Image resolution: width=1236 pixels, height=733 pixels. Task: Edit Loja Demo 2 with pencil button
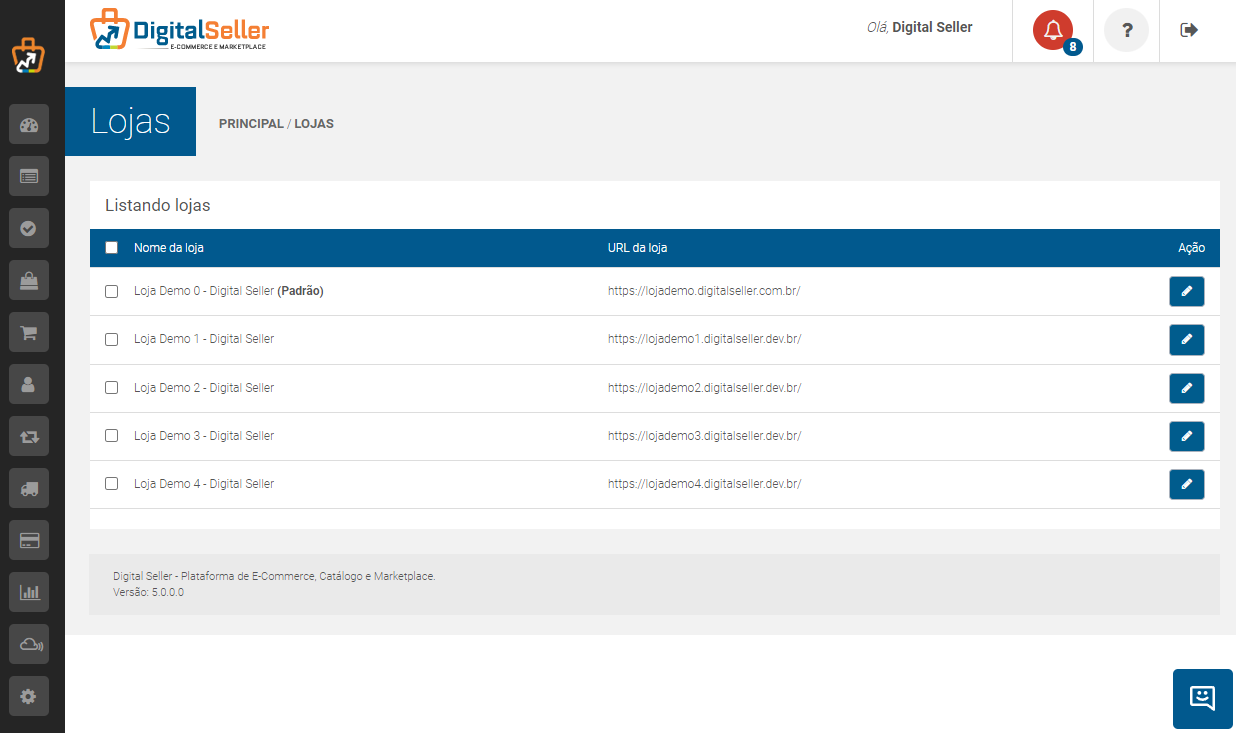[x=1187, y=388]
